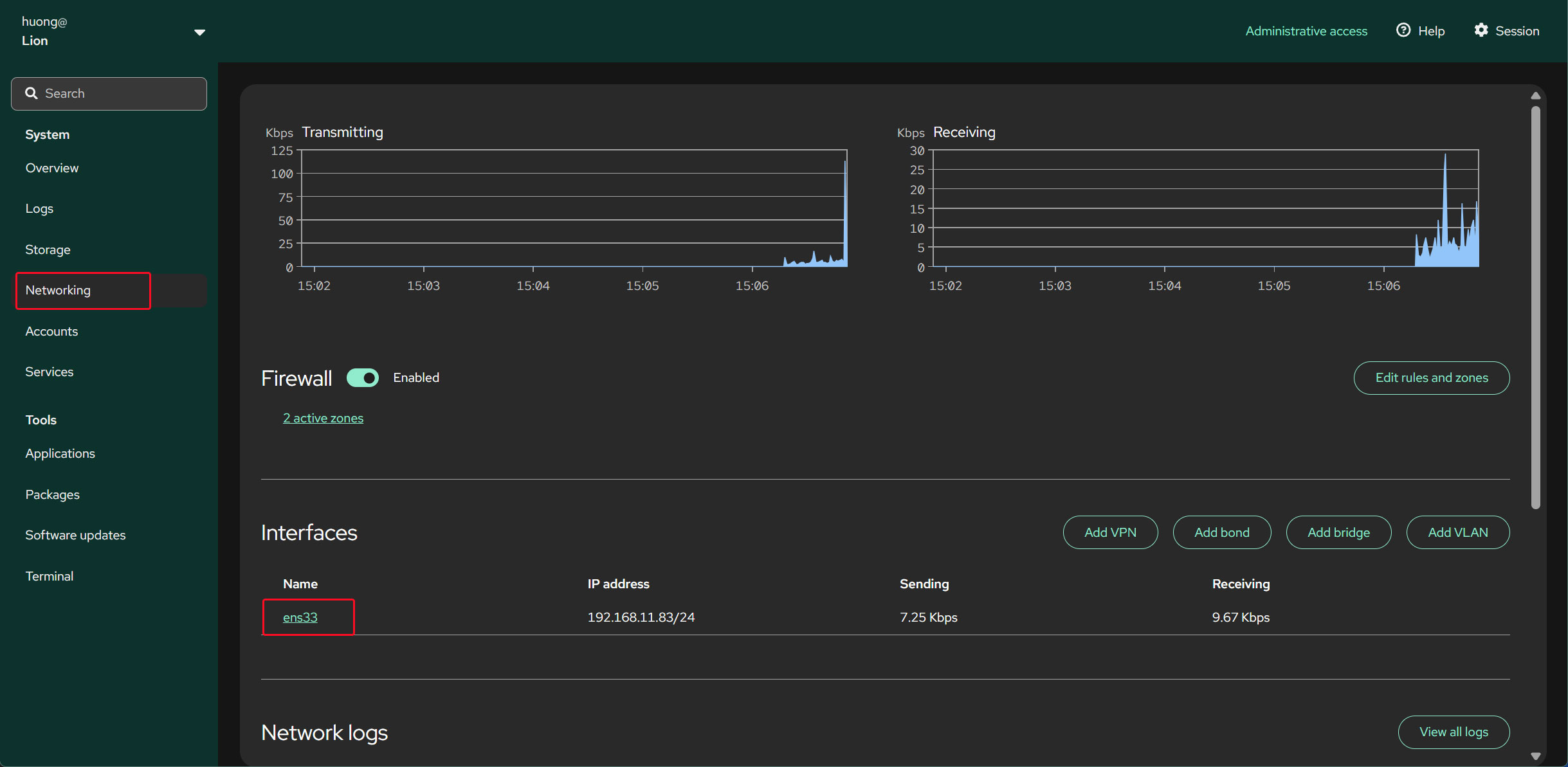Click the Add VLAN button
Viewport: 1568px width, 767px height.
tap(1457, 532)
